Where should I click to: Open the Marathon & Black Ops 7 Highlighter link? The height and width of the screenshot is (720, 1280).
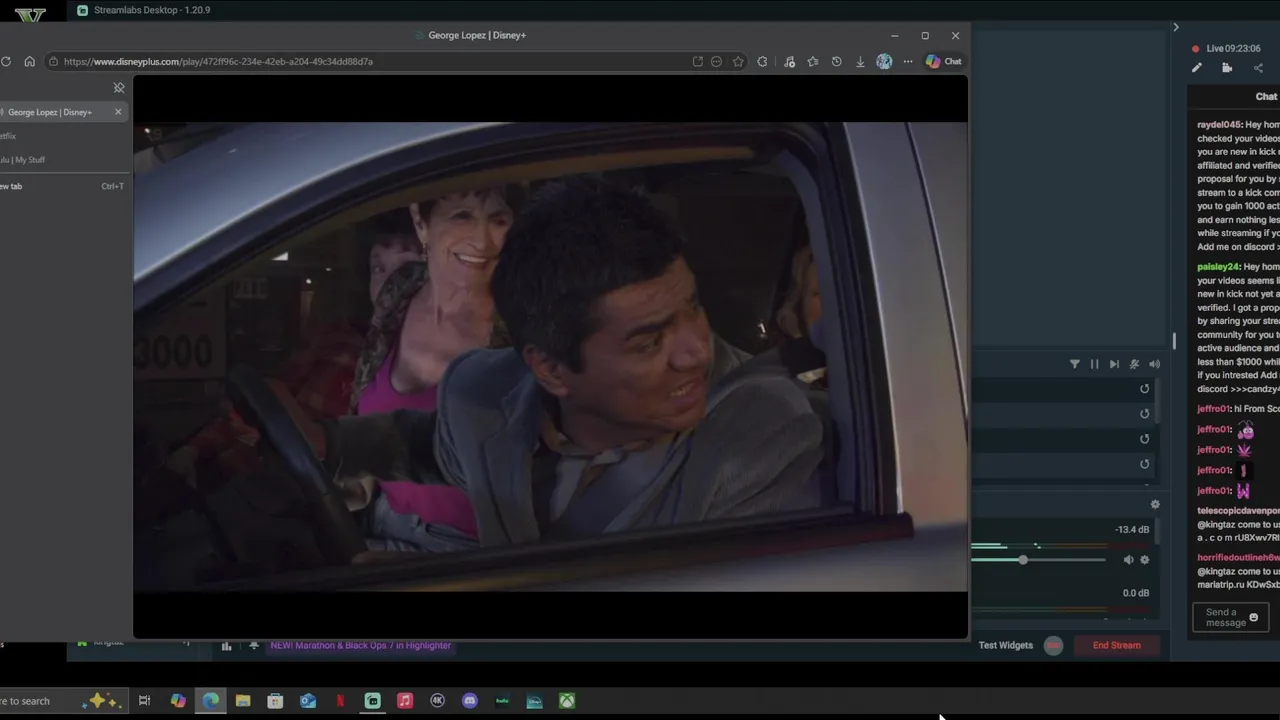point(360,645)
